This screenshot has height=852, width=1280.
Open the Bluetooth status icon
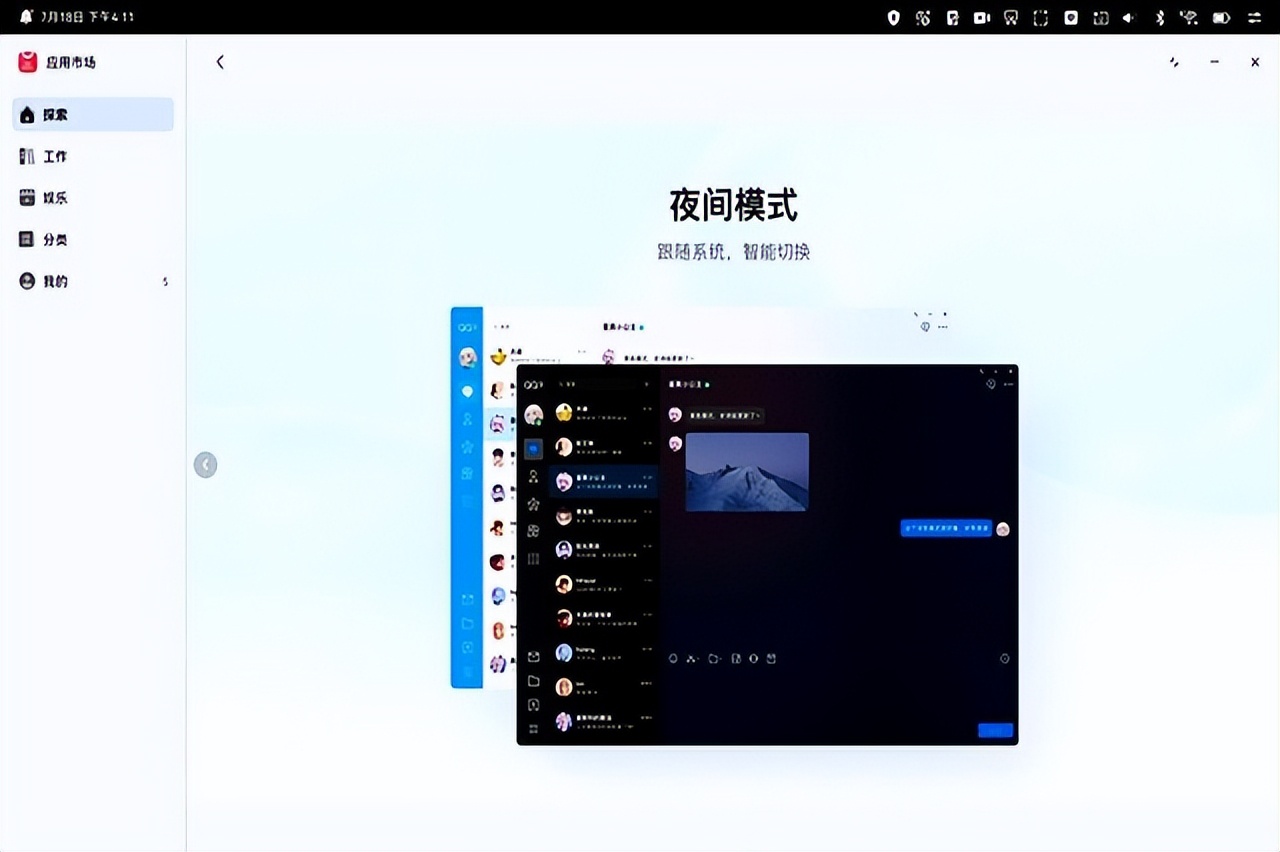1160,17
